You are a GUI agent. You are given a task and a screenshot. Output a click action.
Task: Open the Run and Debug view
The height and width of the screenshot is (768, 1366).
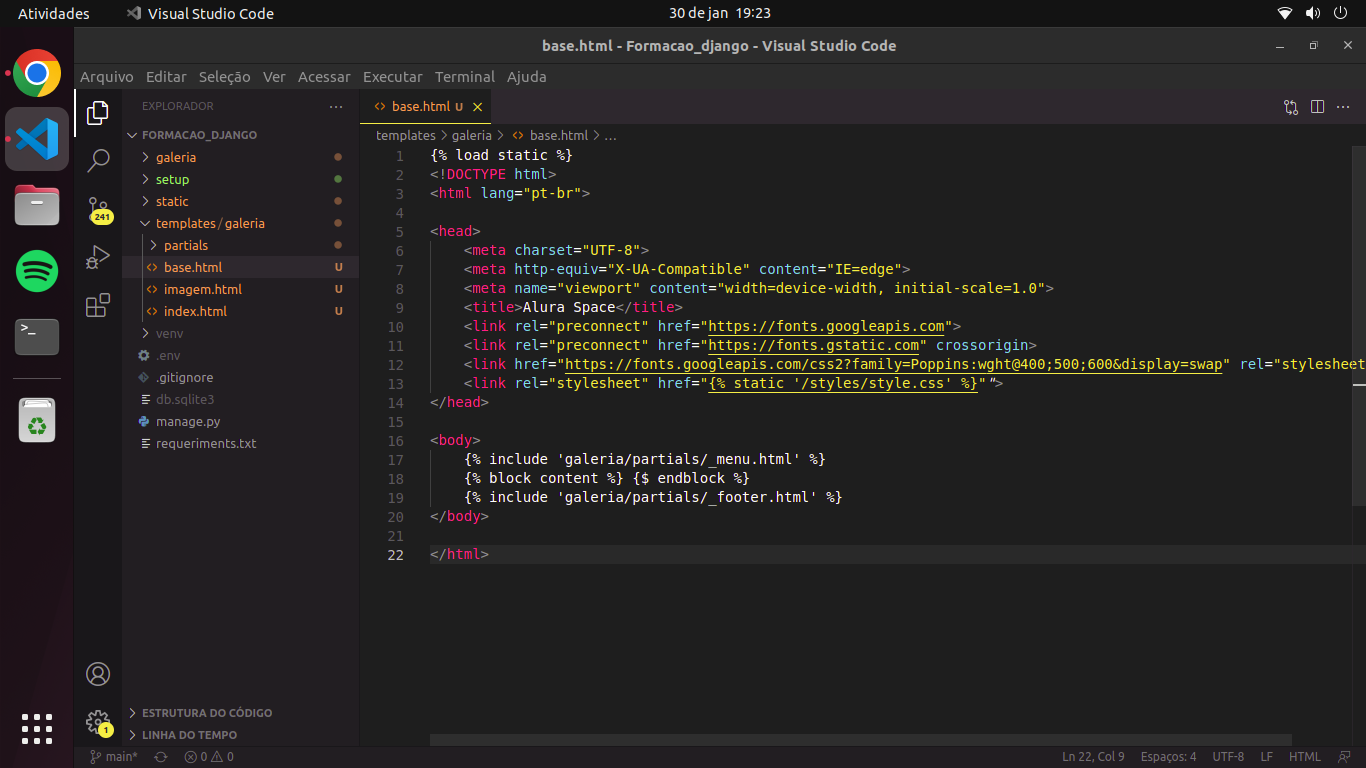[98, 257]
